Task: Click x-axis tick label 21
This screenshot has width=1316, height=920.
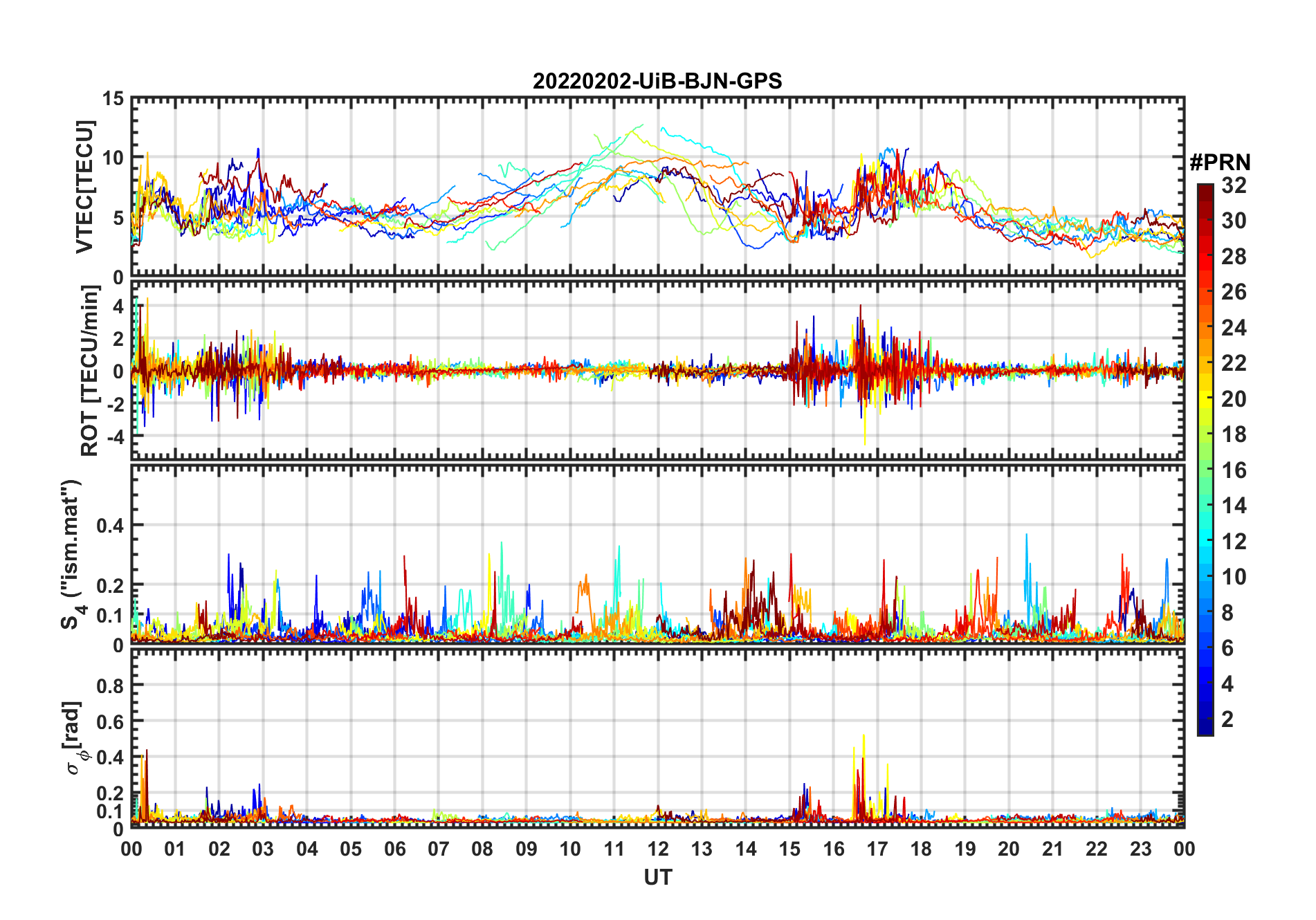Action: point(1052,849)
